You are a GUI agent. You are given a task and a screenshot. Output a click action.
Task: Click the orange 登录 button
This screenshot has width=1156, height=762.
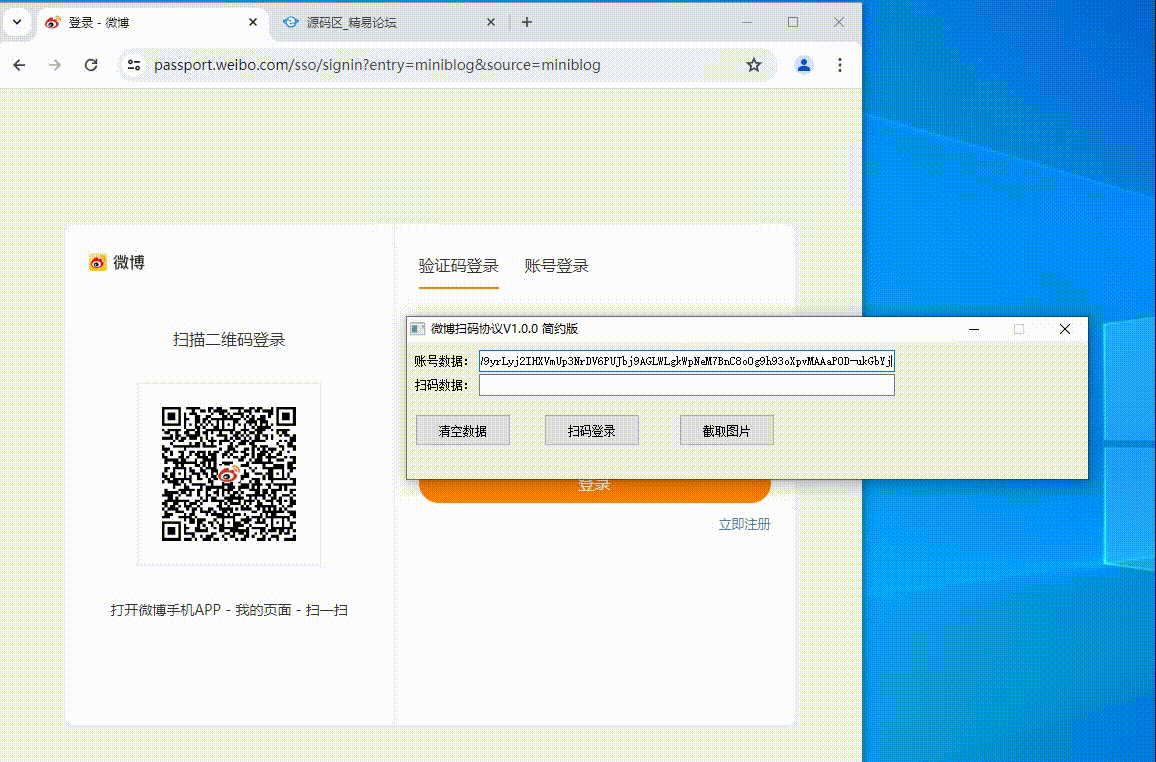coord(594,489)
